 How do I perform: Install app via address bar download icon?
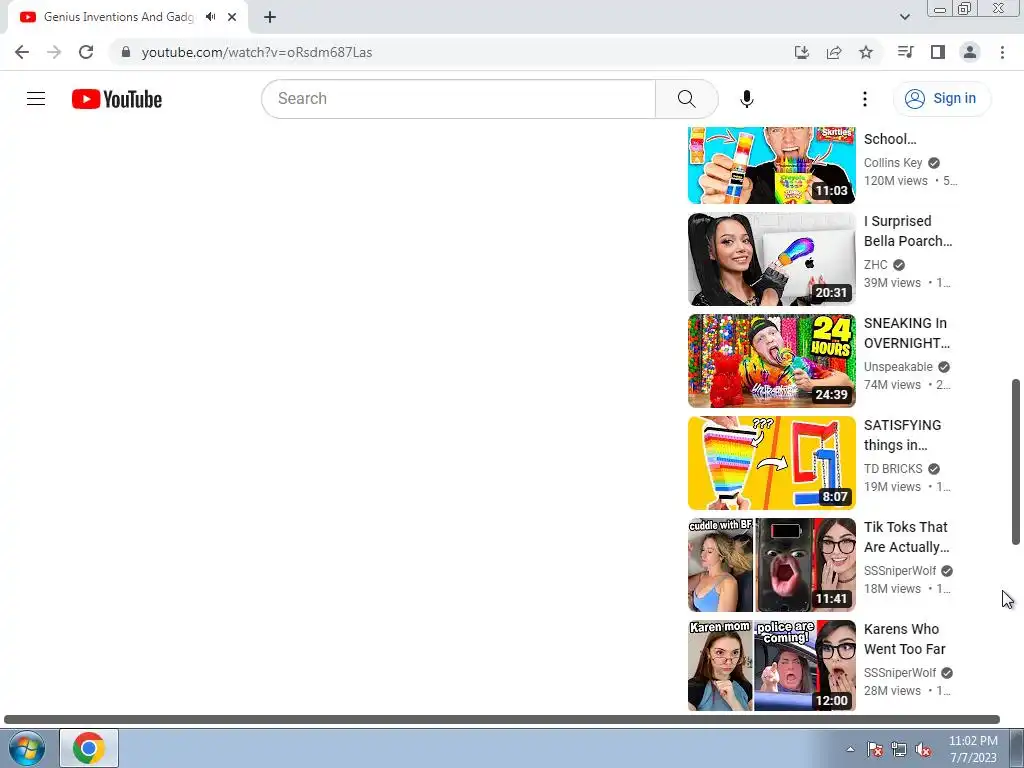click(x=801, y=52)
